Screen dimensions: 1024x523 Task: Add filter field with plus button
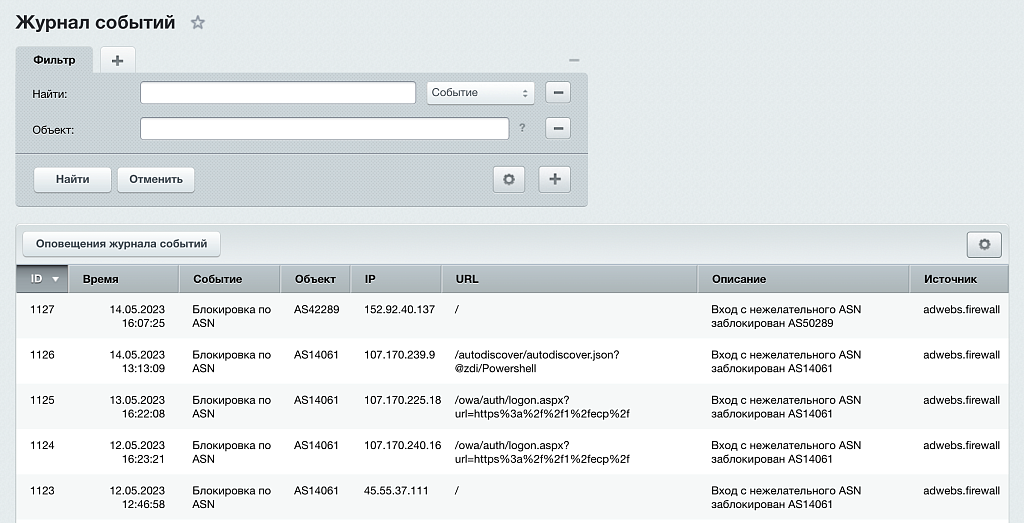pyautogui.click(x=554, y=180)
